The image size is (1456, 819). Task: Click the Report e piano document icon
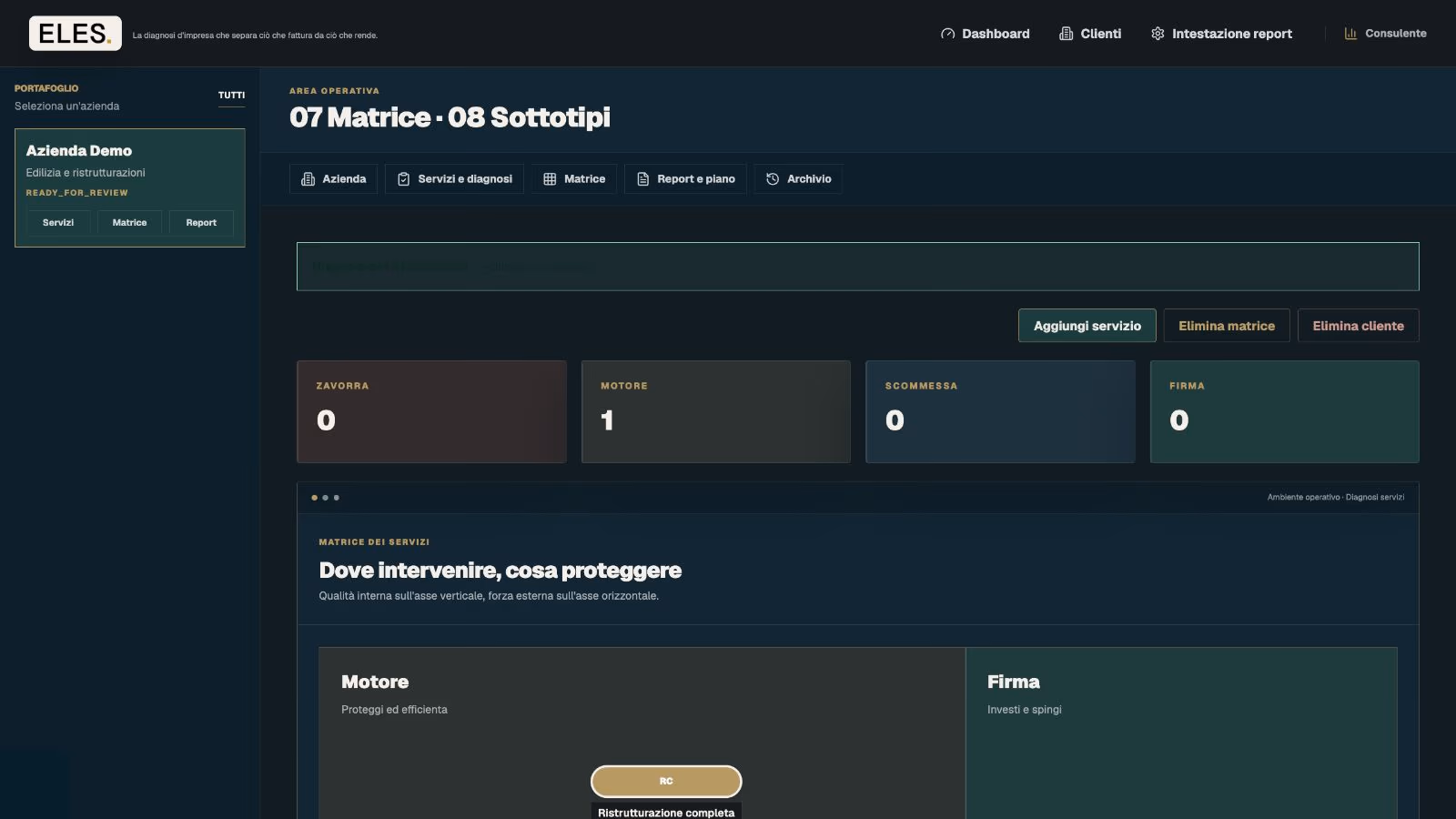643,179
